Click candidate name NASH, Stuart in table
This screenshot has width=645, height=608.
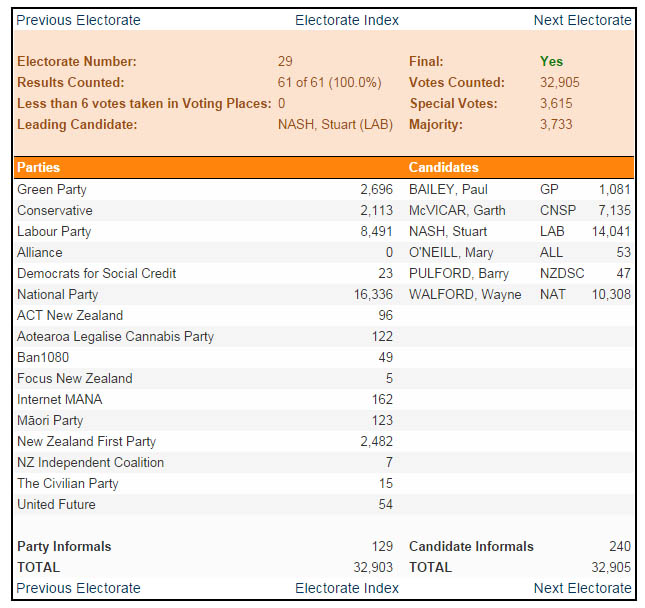pos(448,231)
